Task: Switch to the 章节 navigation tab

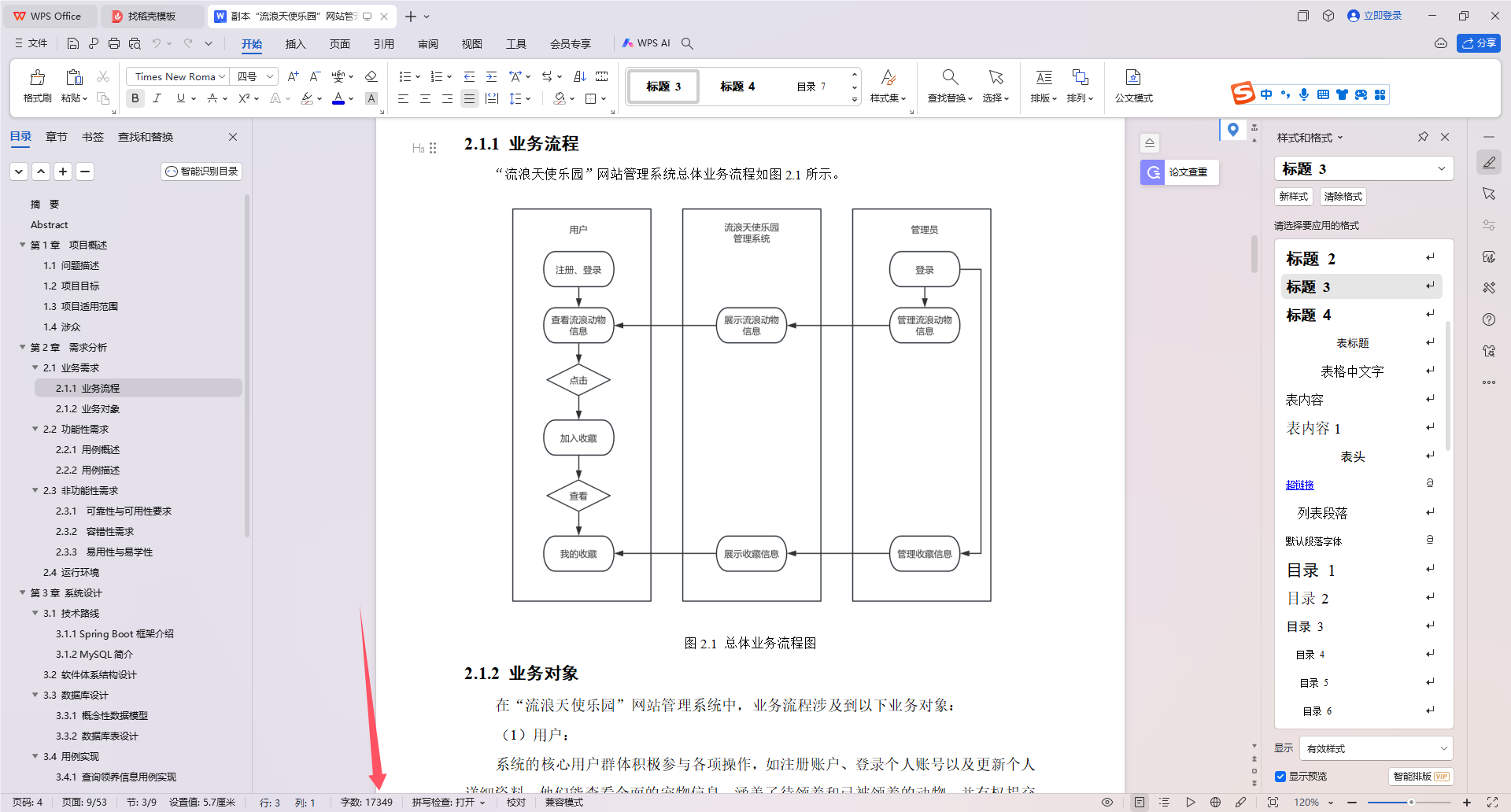Action: coord(56,137)
